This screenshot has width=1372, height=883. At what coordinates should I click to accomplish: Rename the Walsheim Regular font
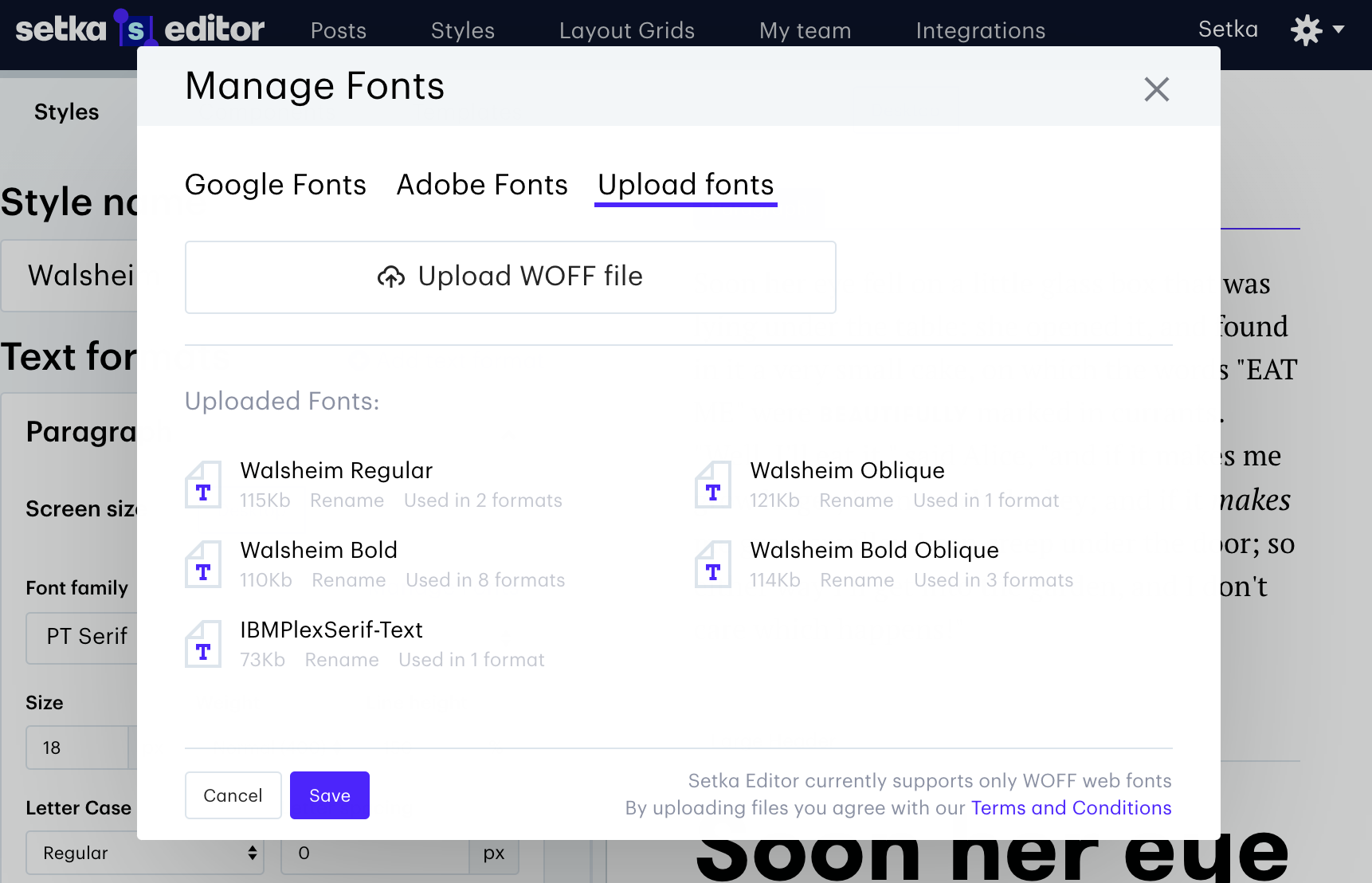point(347,500)
